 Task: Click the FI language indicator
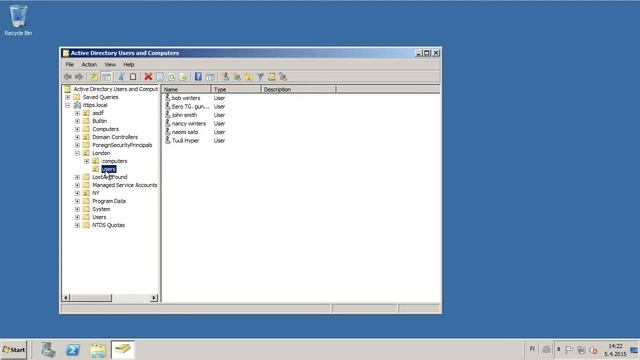(532, 349)
